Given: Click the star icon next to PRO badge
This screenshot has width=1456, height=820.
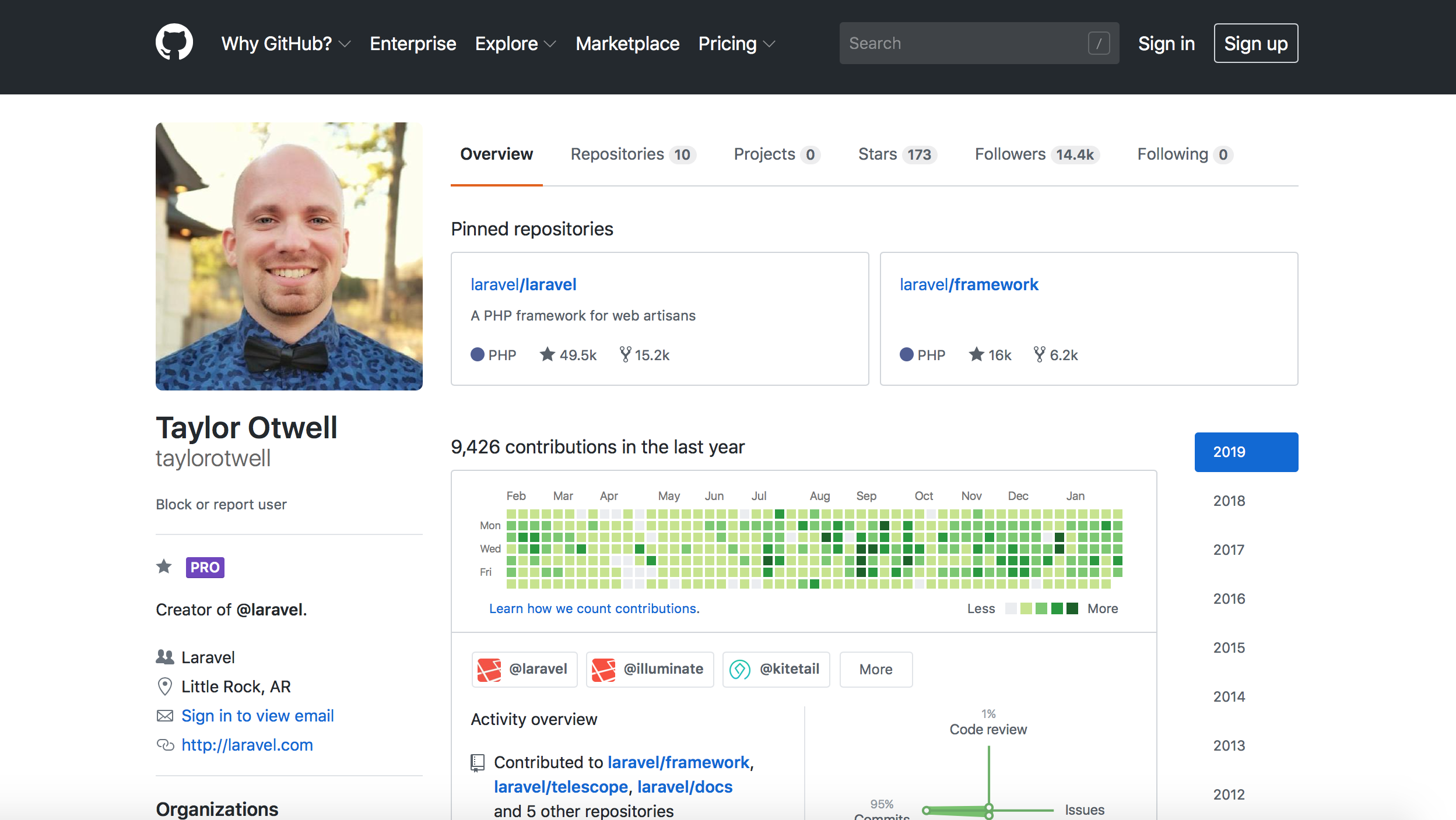Looking at the screenshot, I should pos(164,566).
